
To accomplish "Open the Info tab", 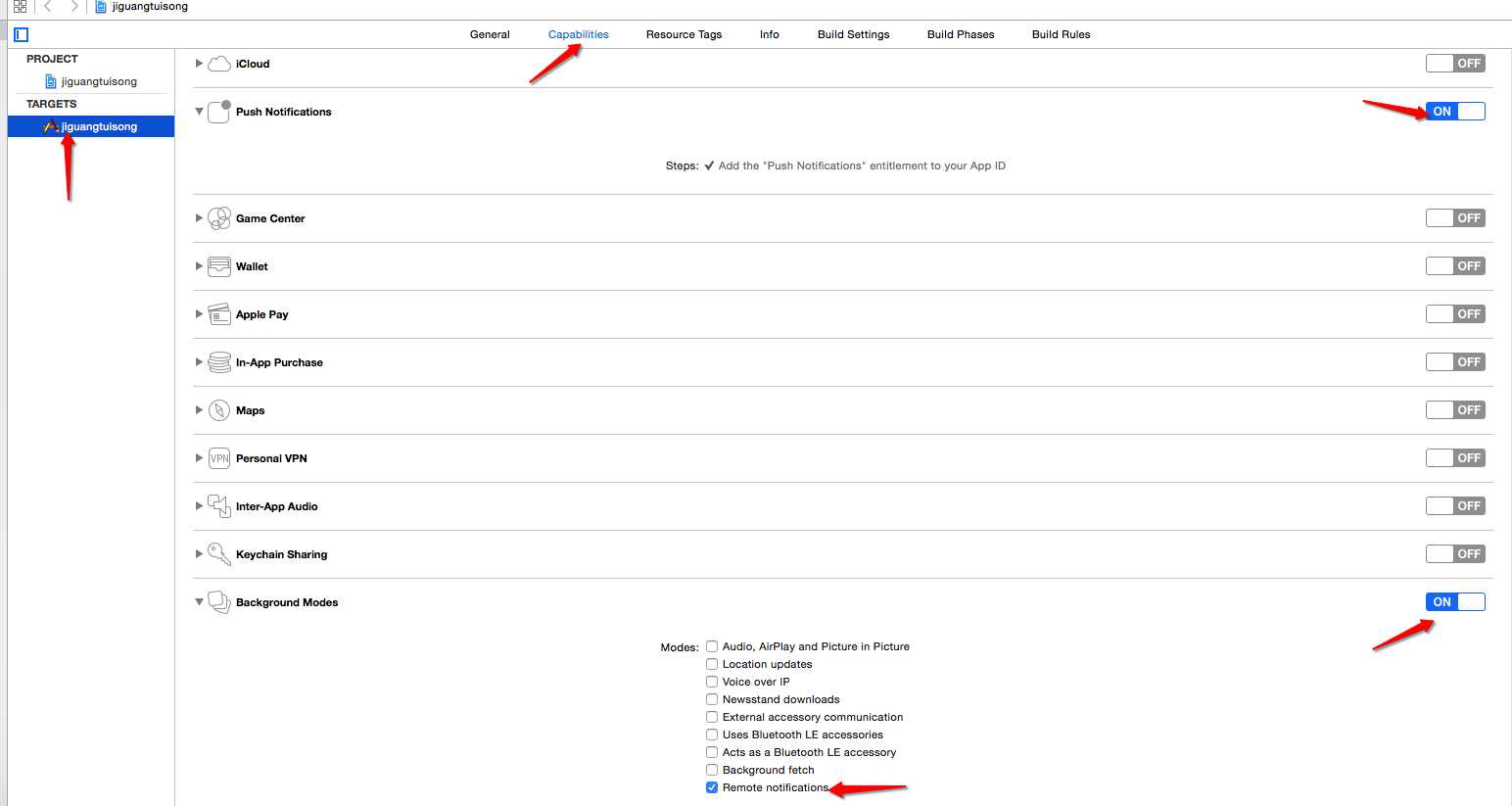I will tap(770, 34).
